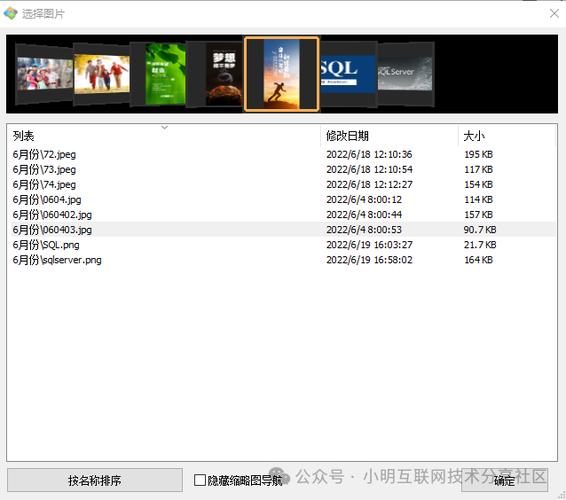Select the 6月份\sqlserver.png entry
Screen dimensions: 566x500
(281, 260)
